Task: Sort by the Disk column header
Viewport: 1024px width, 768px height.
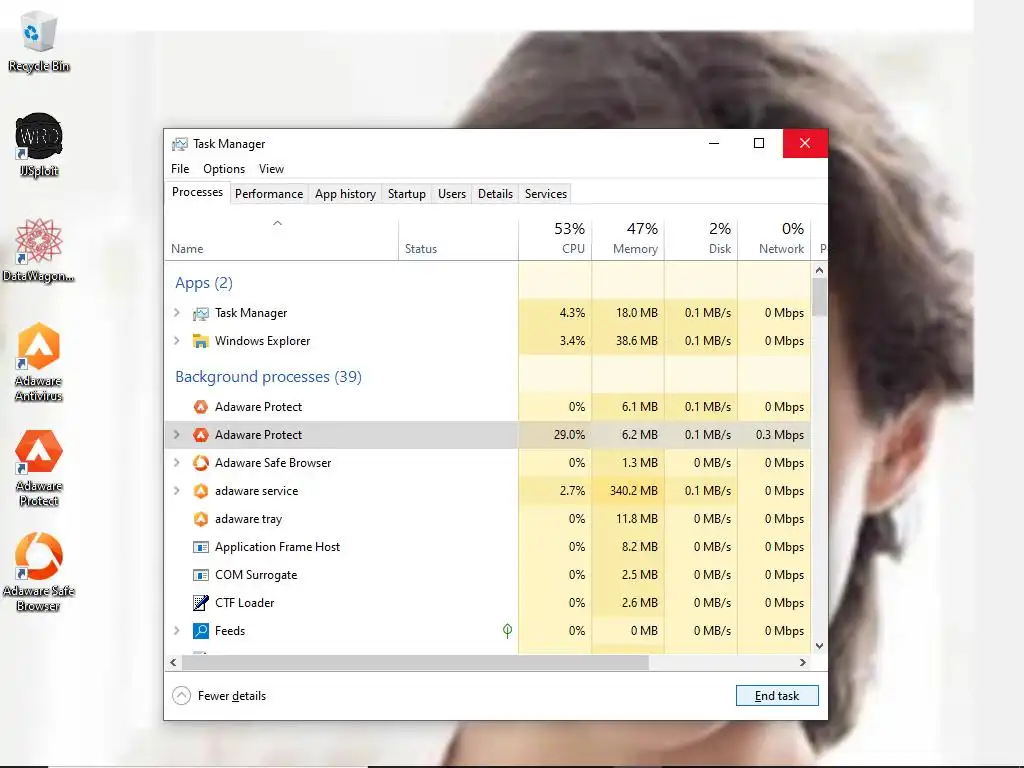Action: pos(701,240)
